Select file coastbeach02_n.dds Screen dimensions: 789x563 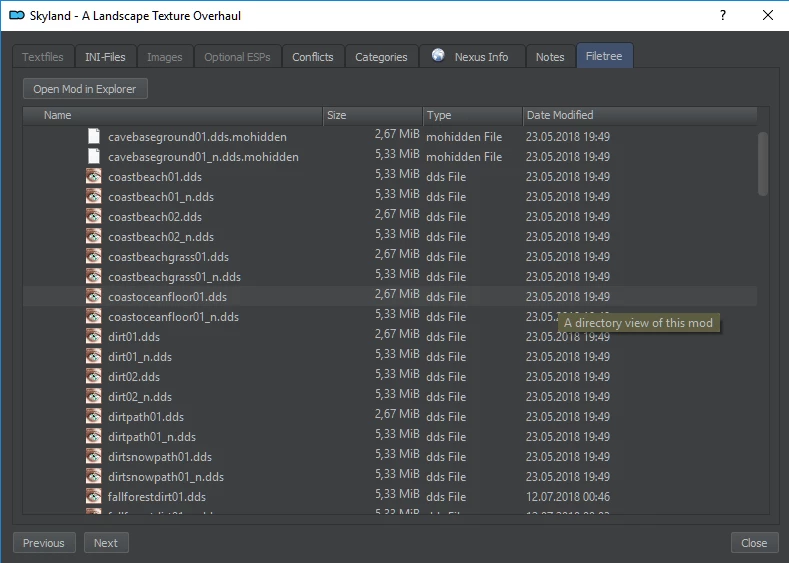tap(161, 237)
